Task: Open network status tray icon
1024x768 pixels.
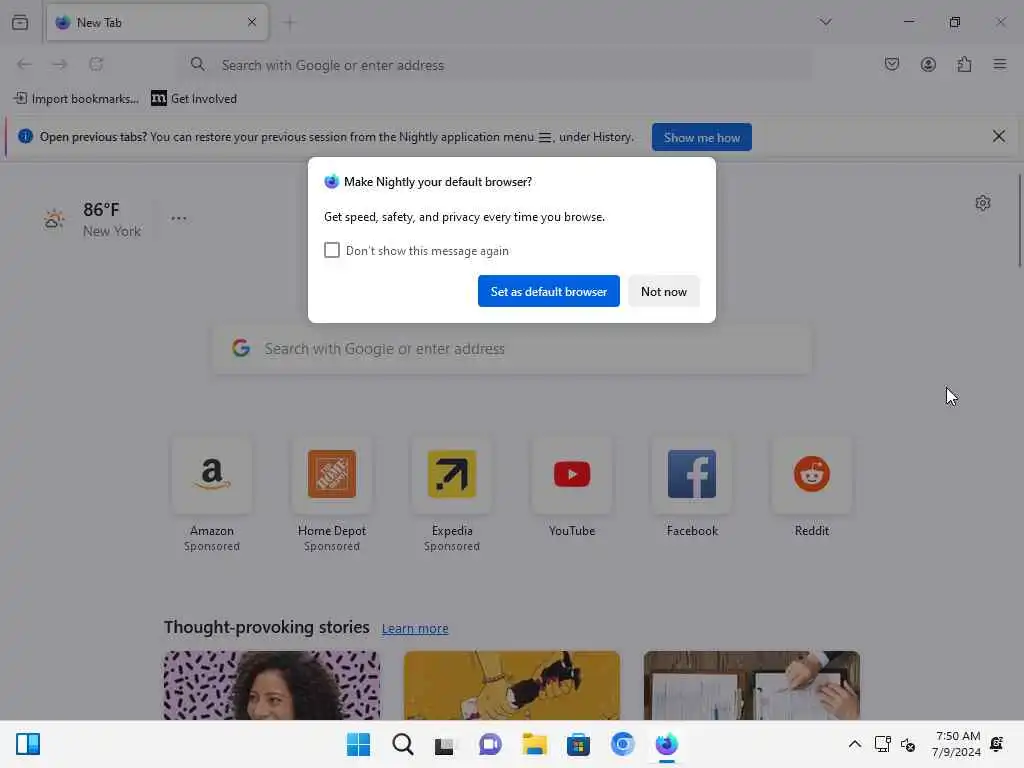Action: tap(882, 744)
